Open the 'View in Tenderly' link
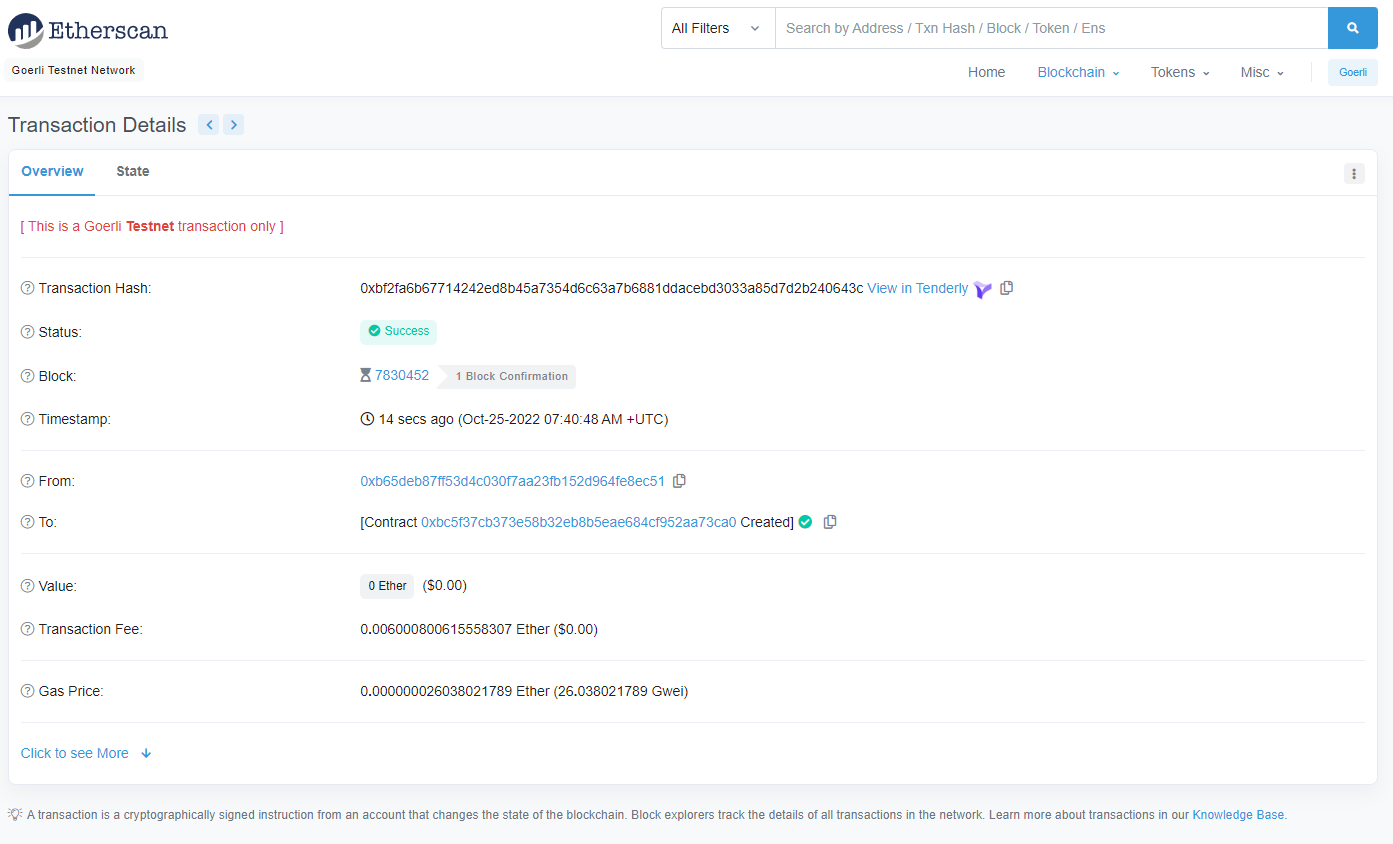This screenshot has width=1393, height=844. pyautogui.click(x=917, y=288)
